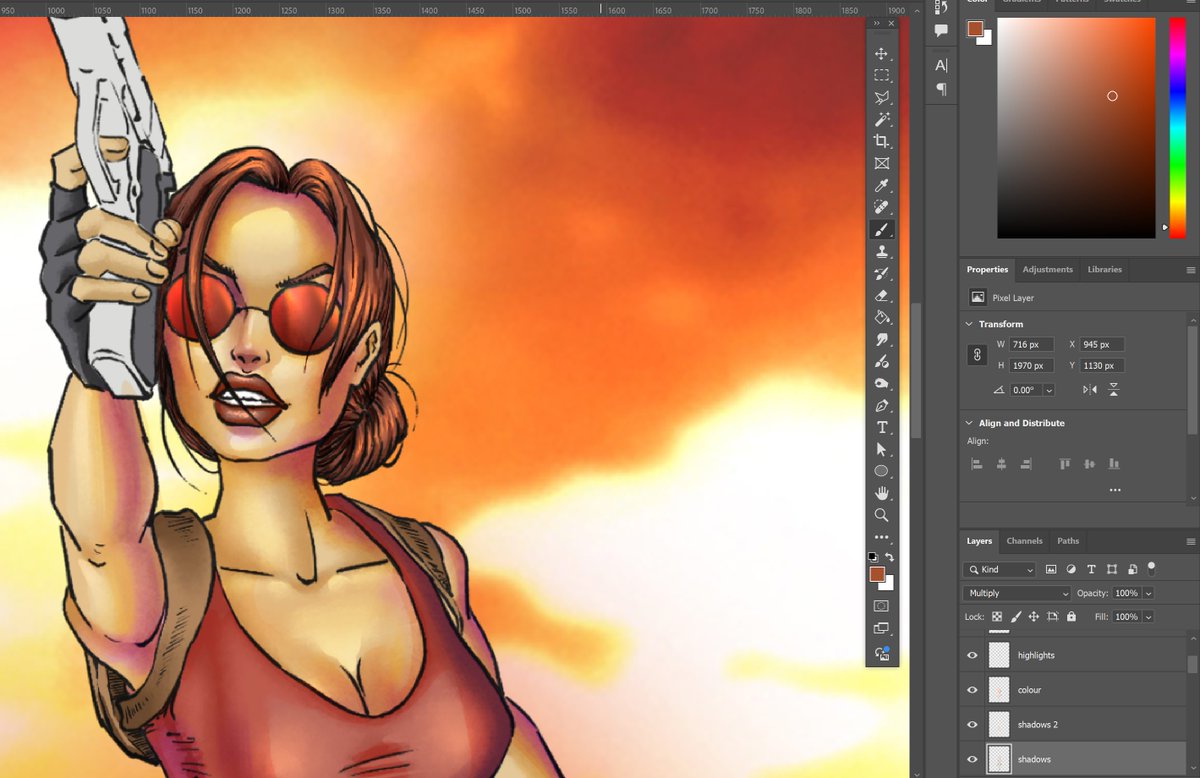Select the shadows layer thumbnail

999,759
